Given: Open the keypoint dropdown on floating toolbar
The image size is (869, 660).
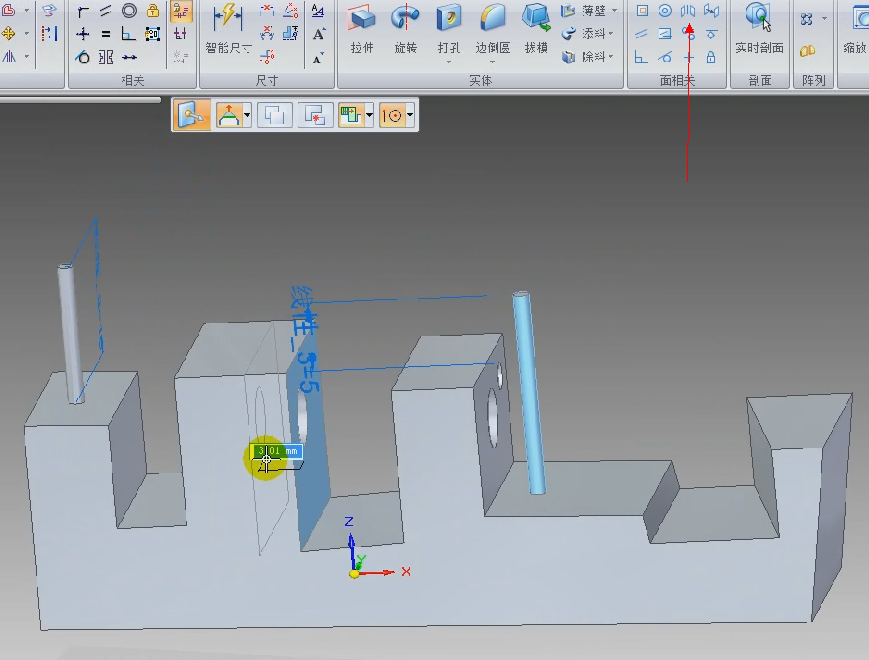Looking at the screenshot, I should pos(410,115).
